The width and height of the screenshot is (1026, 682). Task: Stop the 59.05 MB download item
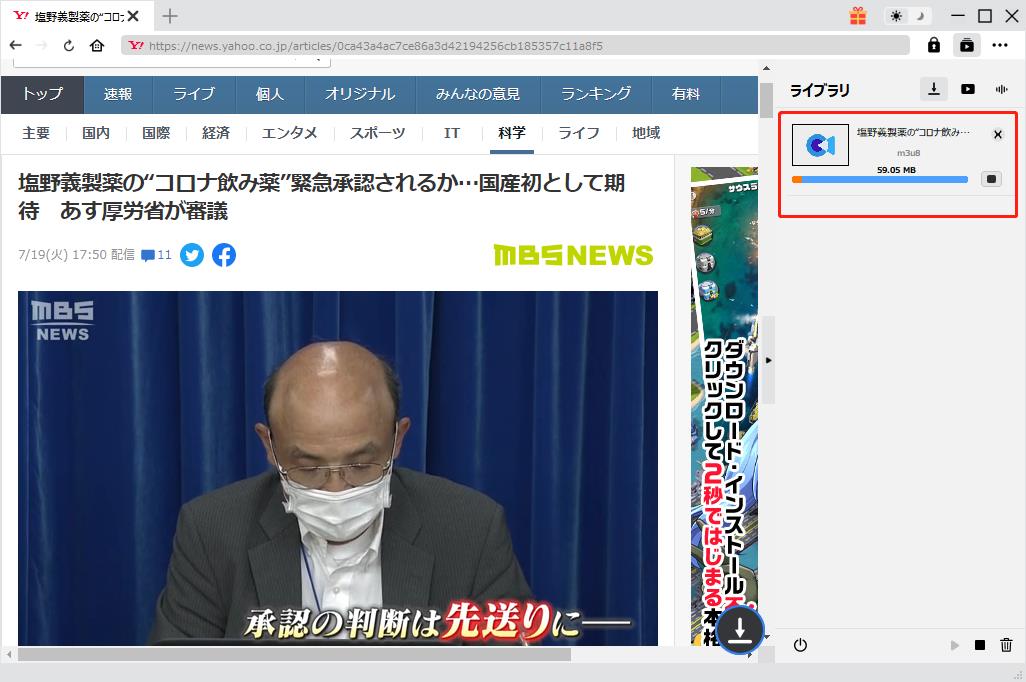click(991, 179)
